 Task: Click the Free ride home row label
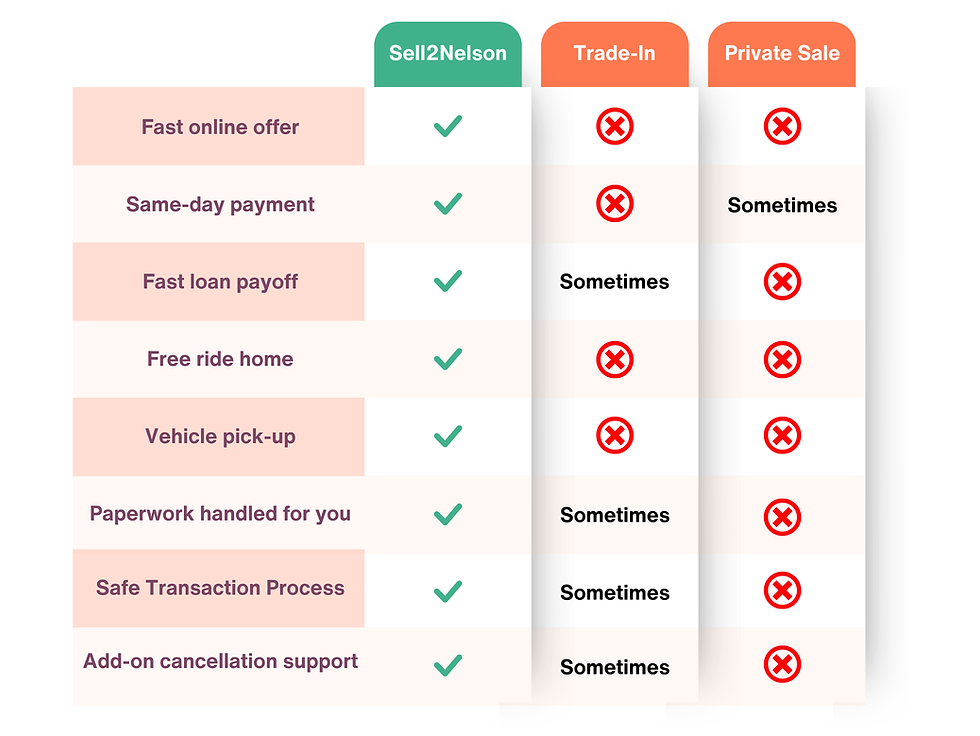220,359
